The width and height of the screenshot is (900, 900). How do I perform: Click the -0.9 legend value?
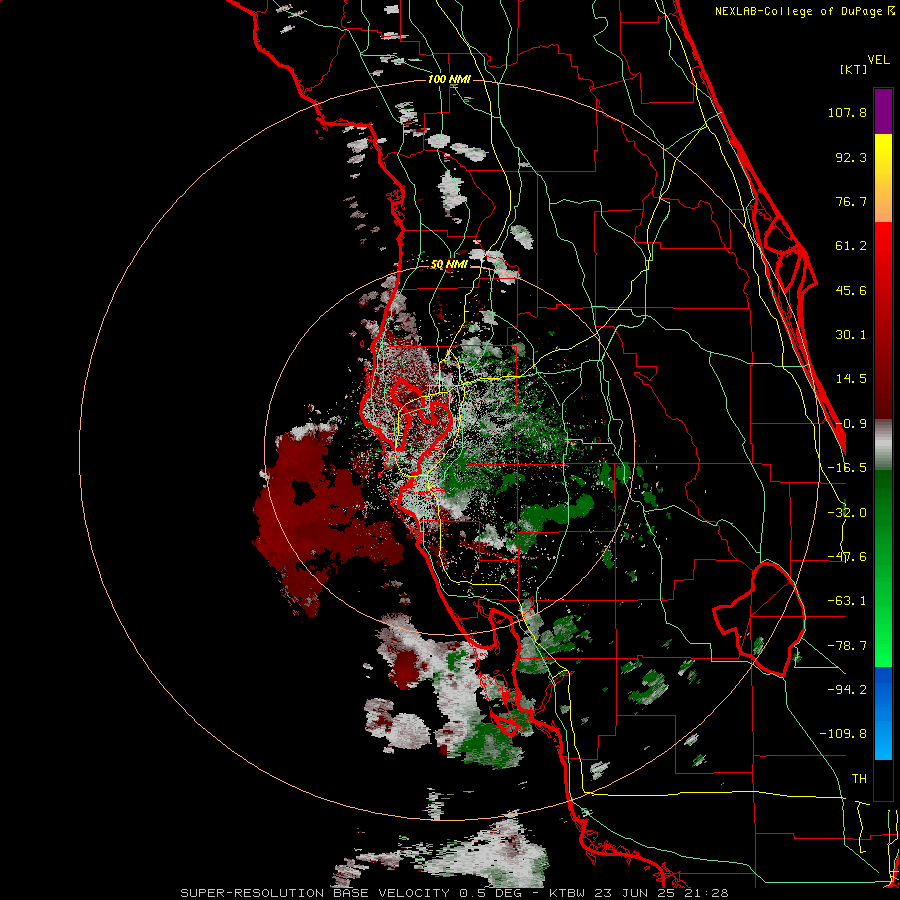pos(851,424)
